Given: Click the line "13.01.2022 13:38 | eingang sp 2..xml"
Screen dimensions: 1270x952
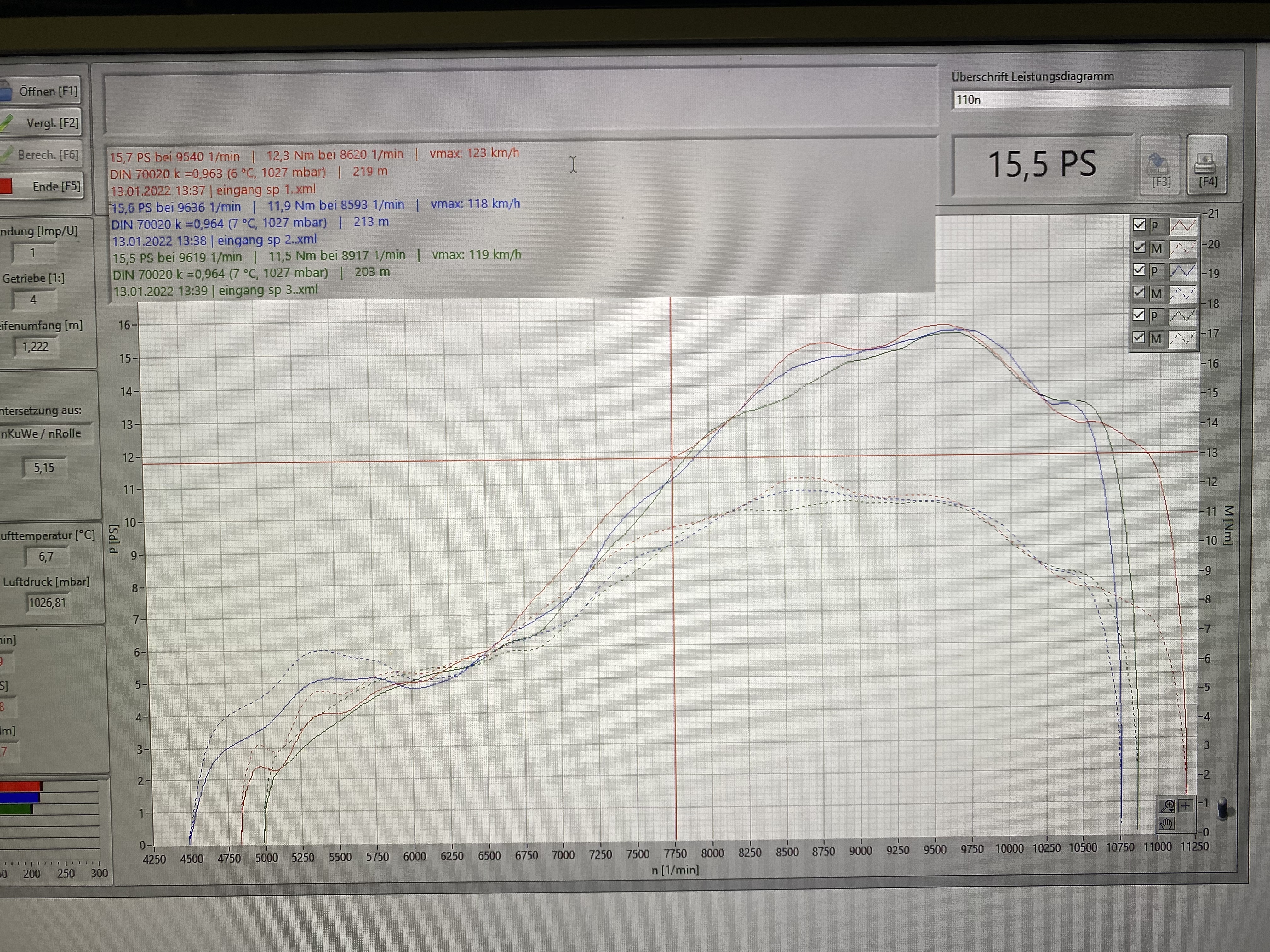Looking at the screenshot, I should (x=214, y=240).
